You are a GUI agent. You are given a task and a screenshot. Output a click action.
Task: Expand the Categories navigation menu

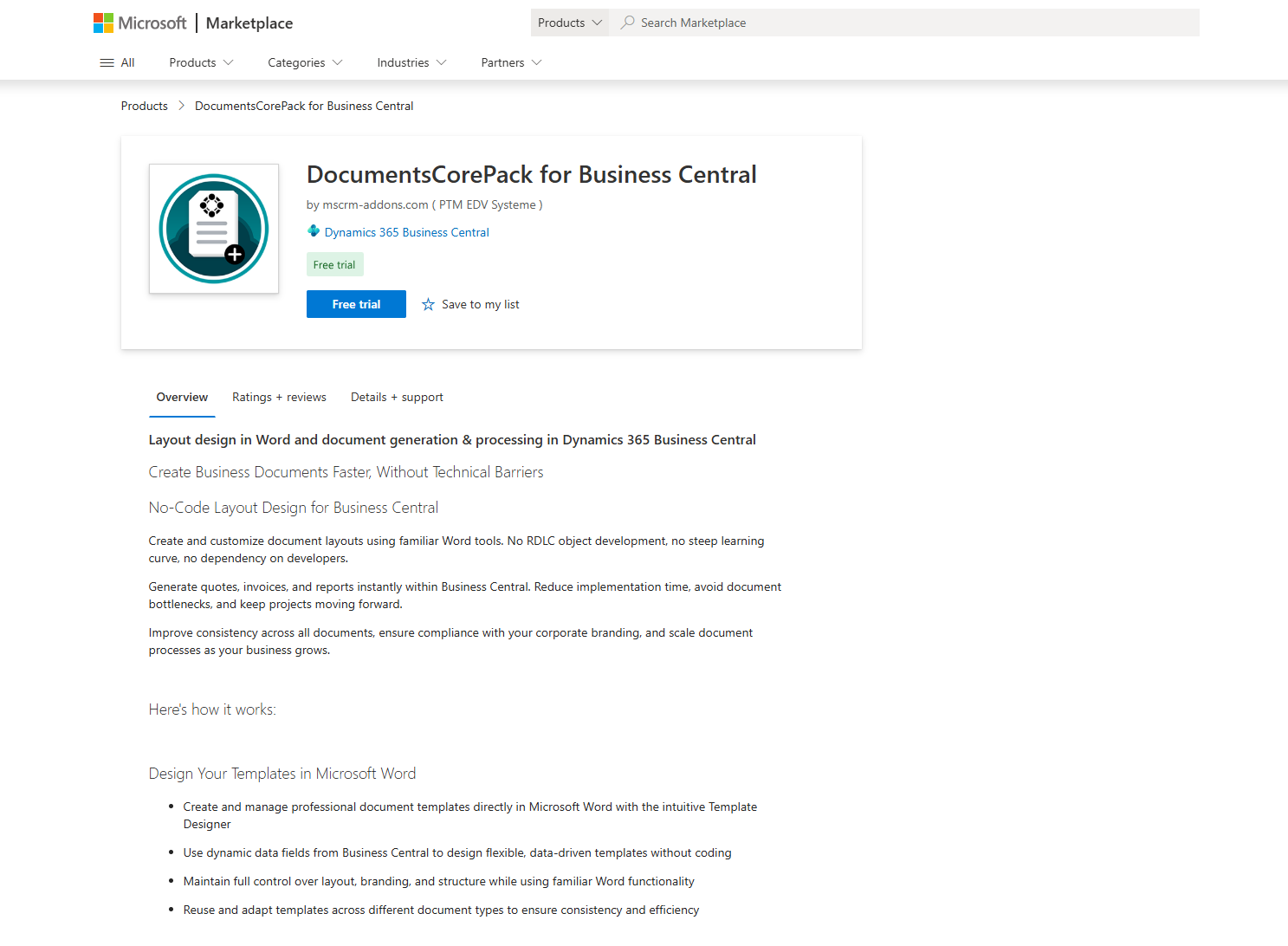click(x=305, y=62)
